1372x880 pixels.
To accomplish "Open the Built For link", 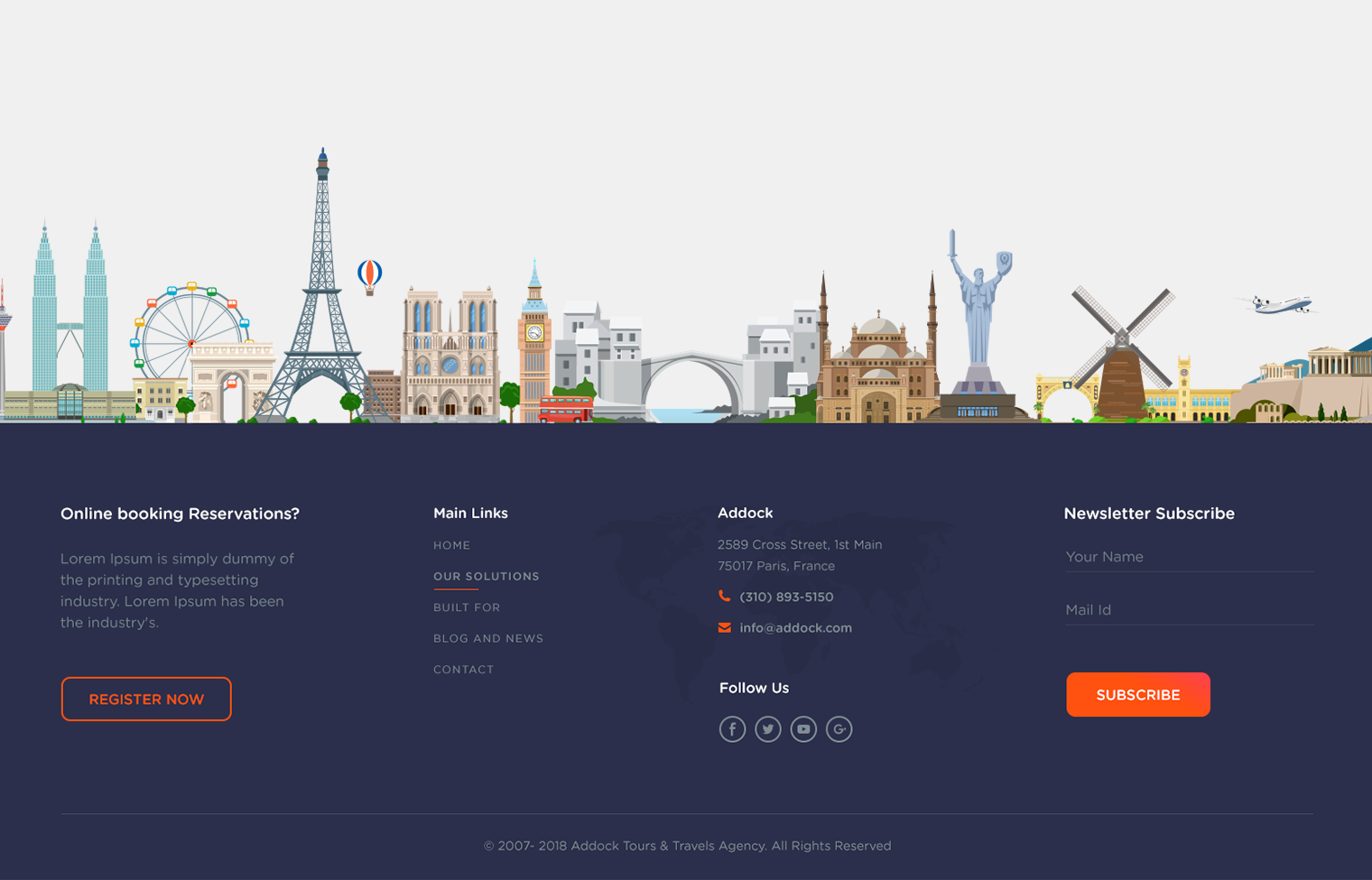I will (x=467, y=607).
